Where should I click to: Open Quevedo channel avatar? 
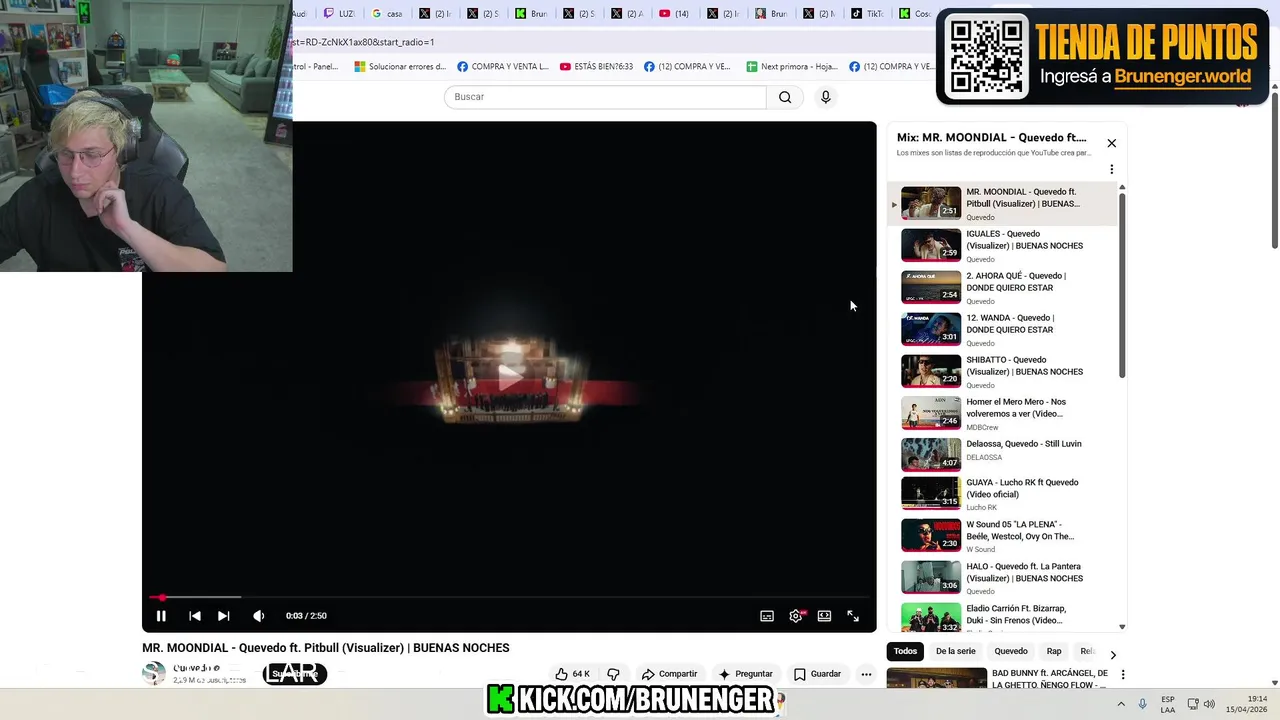click(154, 673)
